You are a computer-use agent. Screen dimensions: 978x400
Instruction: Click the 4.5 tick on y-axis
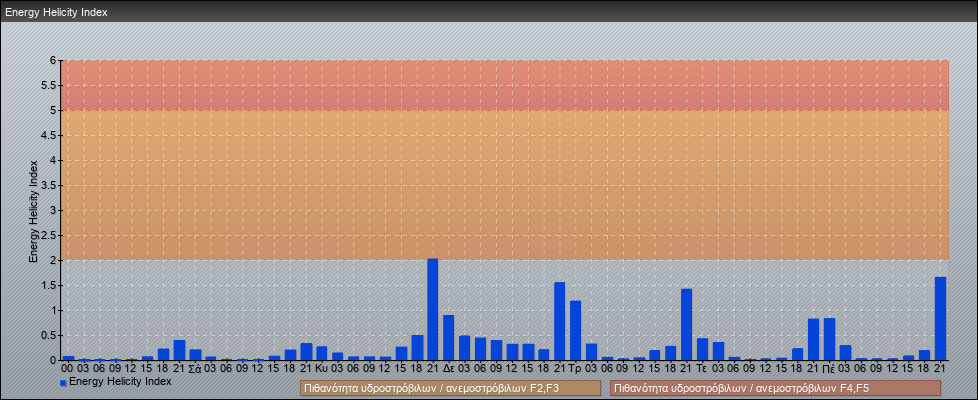[49, 135]
